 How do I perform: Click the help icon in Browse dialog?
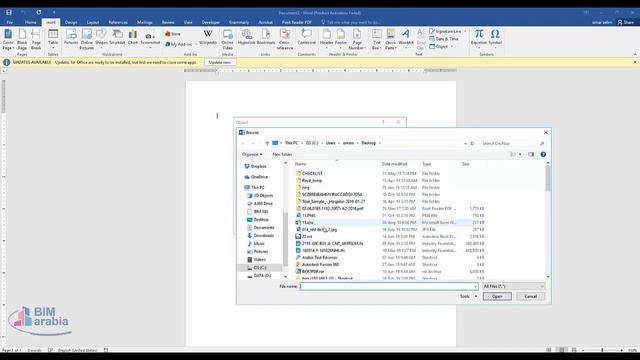(x=543, y=154)
